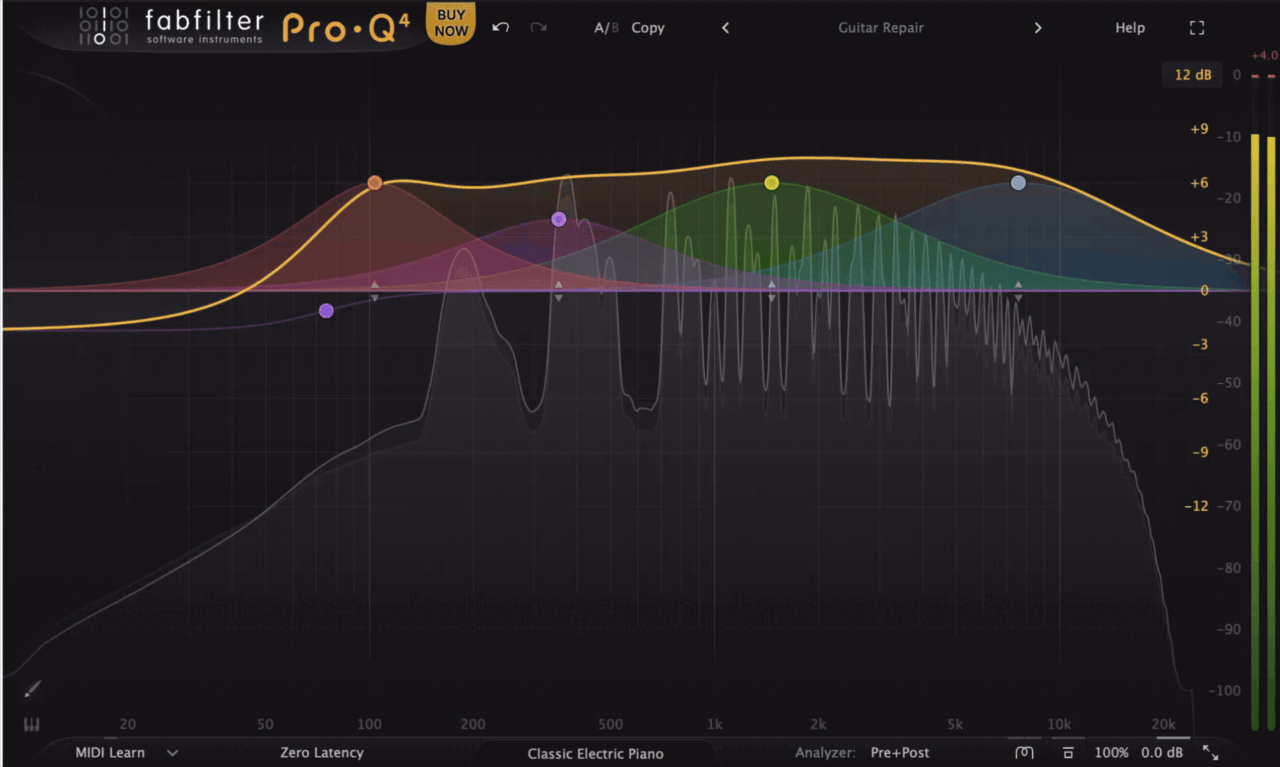Click the redo arrow icon
Screen dimensions: 1280x767
538,28
